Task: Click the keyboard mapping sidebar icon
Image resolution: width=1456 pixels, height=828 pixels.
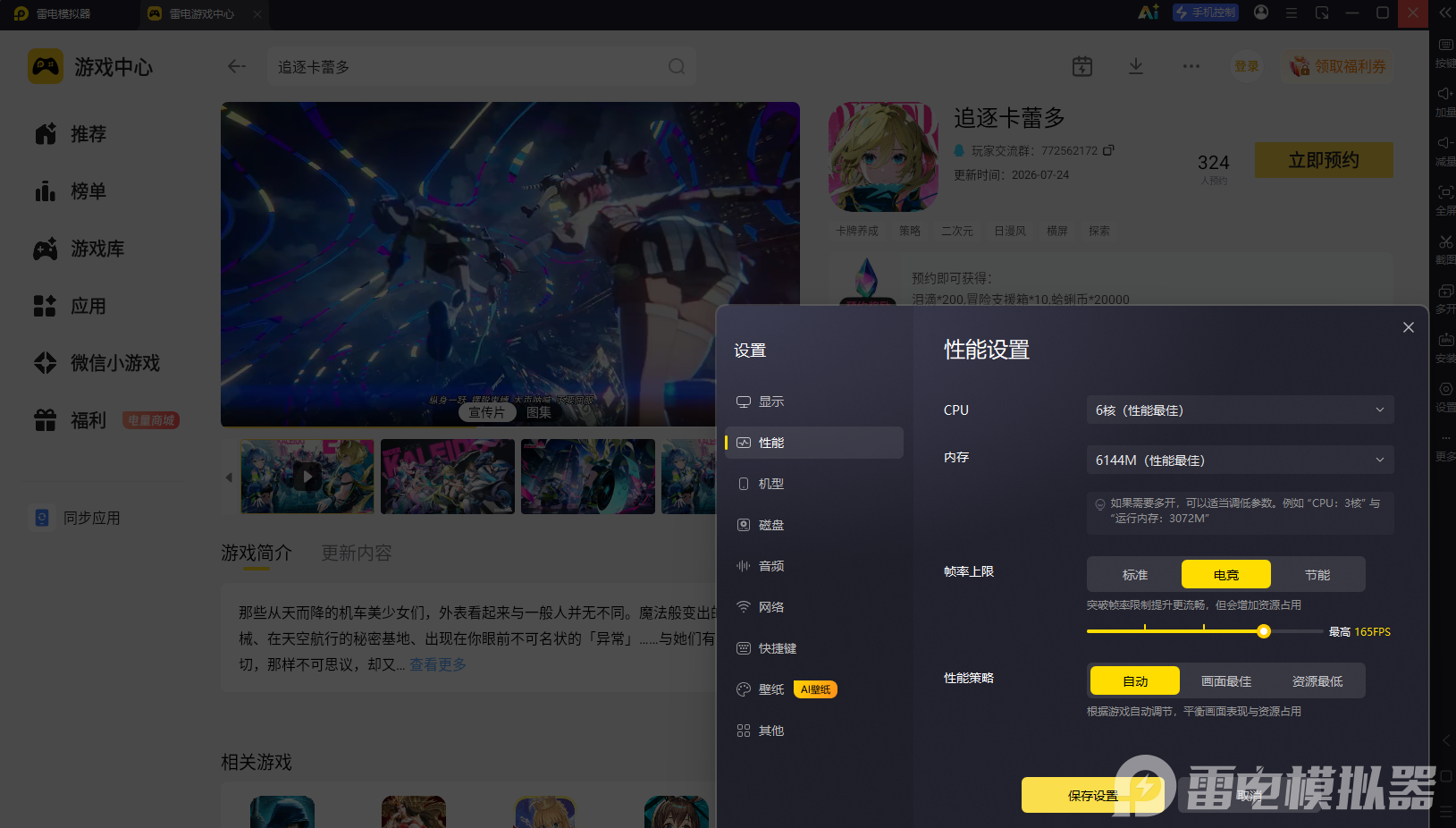Action: click(x=1444, y=46)
